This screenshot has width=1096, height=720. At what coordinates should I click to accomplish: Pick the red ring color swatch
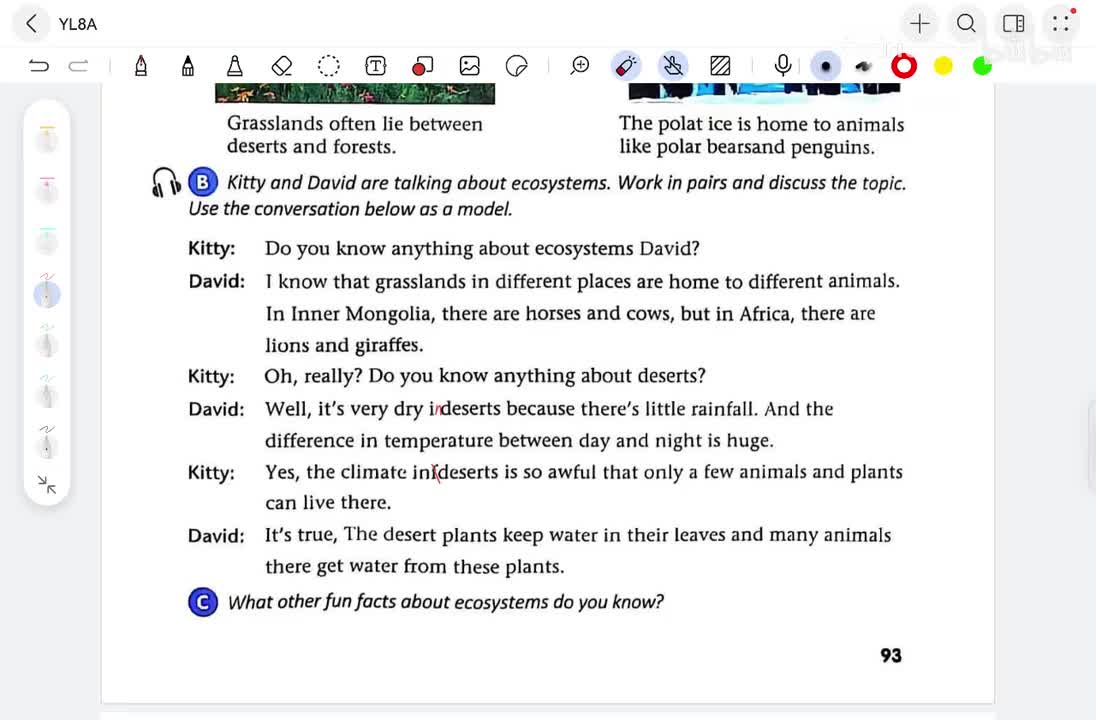point(904,66)
